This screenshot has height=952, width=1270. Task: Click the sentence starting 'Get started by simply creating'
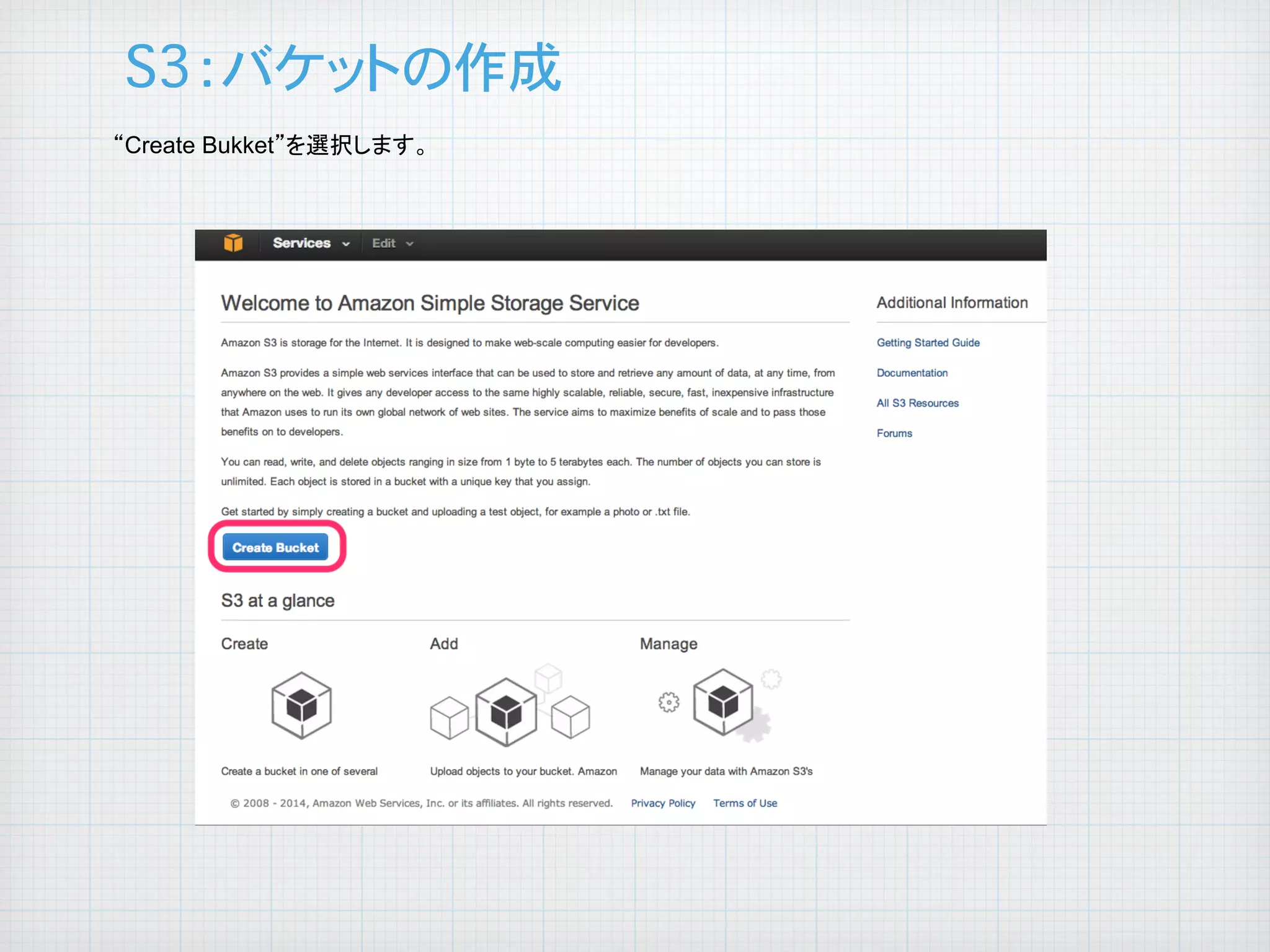[x=455, y=512]
